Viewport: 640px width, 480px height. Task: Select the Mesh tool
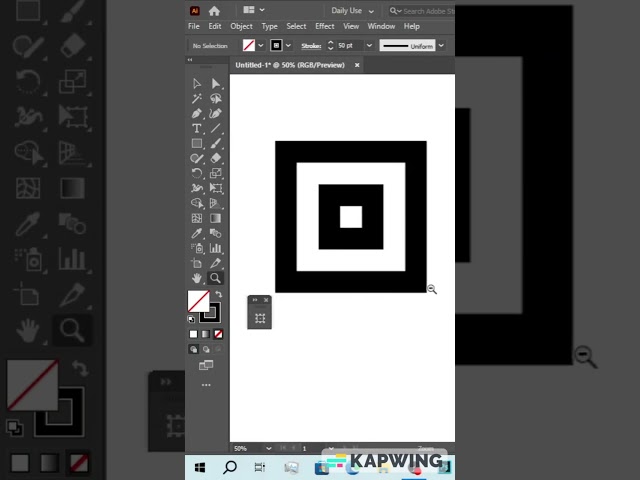[197, 218]
